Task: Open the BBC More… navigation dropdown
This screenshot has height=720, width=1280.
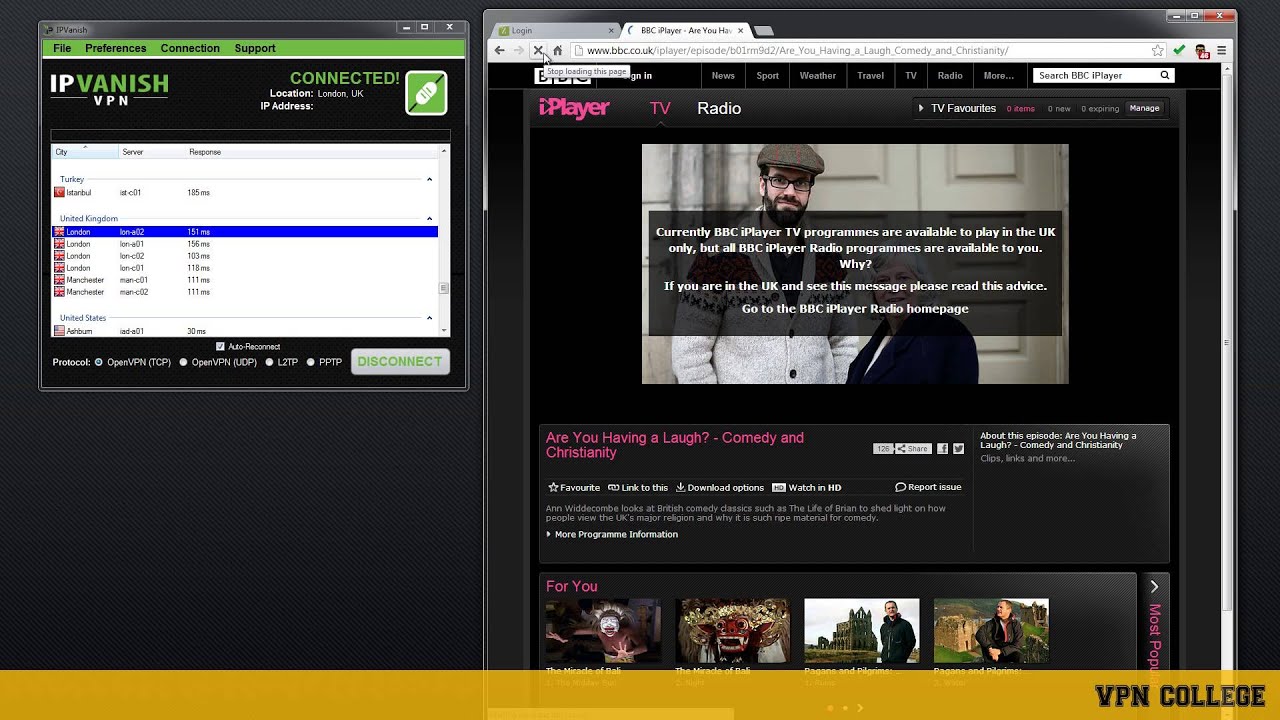Action: (x=998, y=75)
